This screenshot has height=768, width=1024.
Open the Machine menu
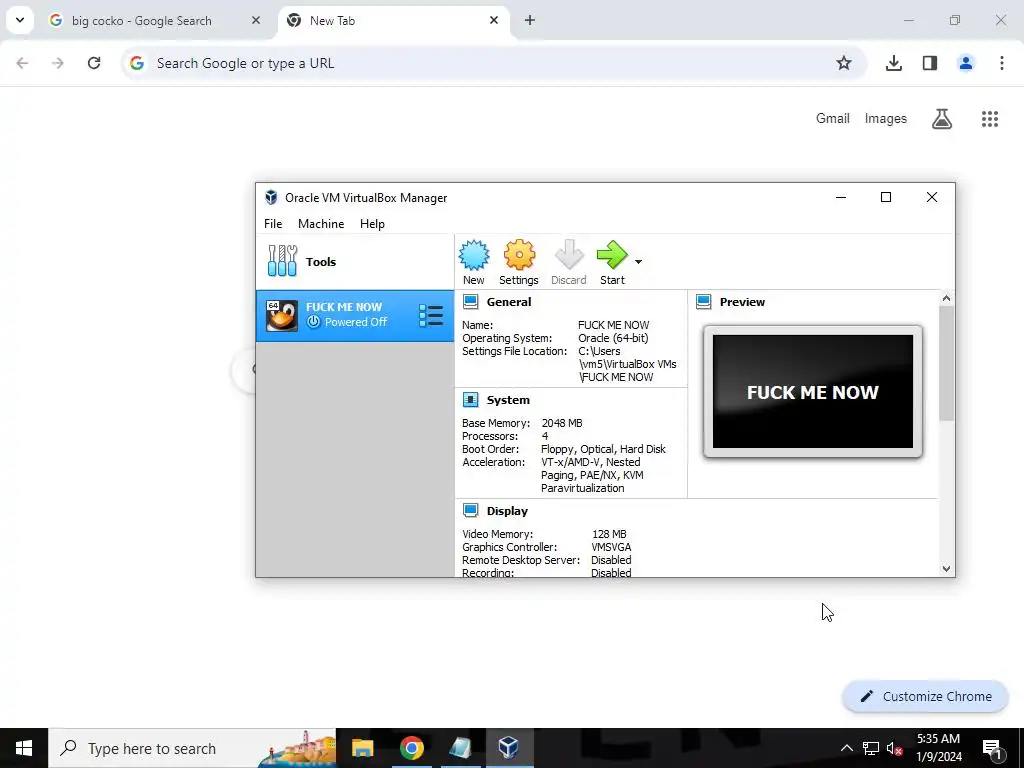[321, 223]
